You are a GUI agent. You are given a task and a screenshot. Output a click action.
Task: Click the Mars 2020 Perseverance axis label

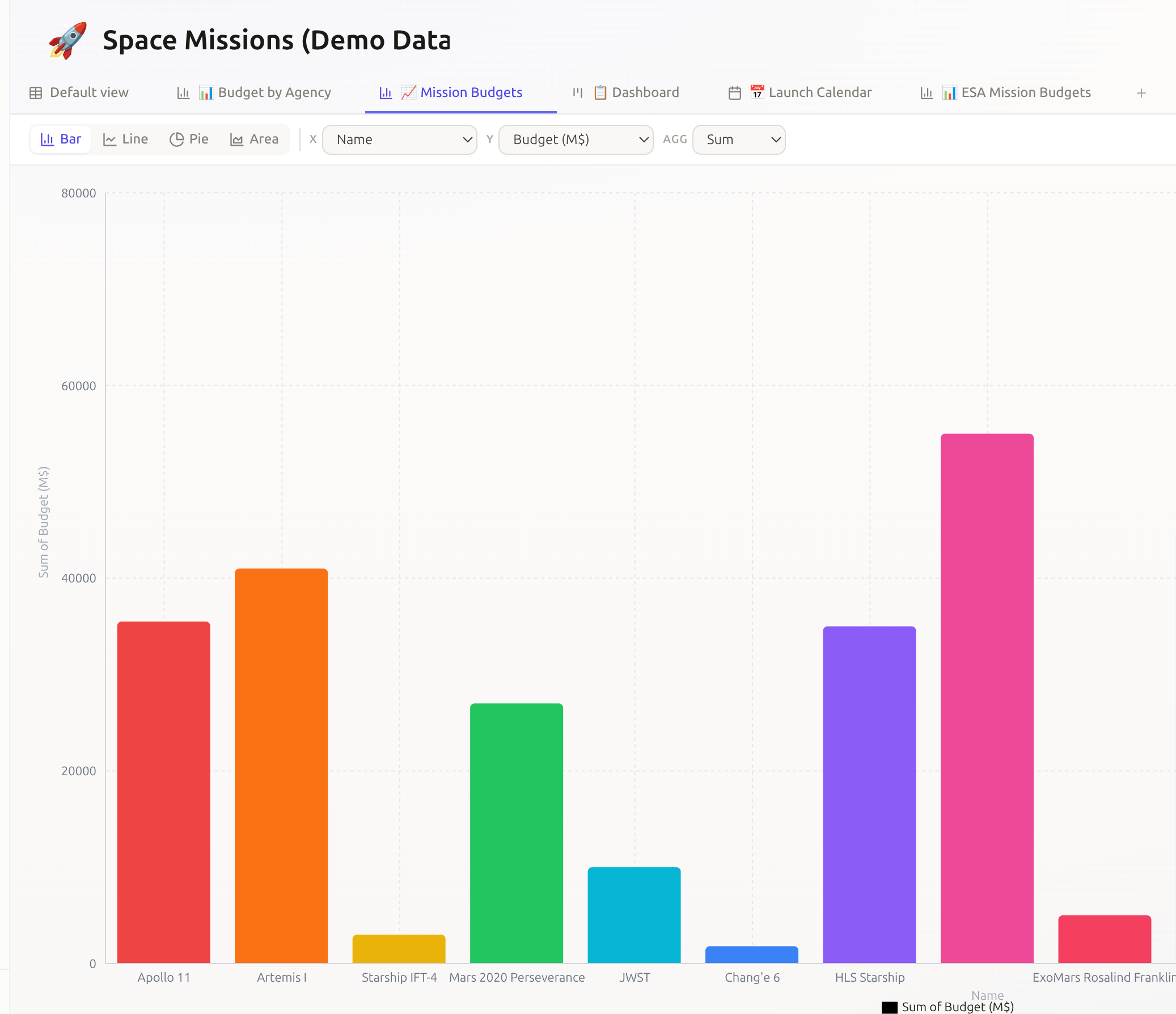click(x=517, y=978)
